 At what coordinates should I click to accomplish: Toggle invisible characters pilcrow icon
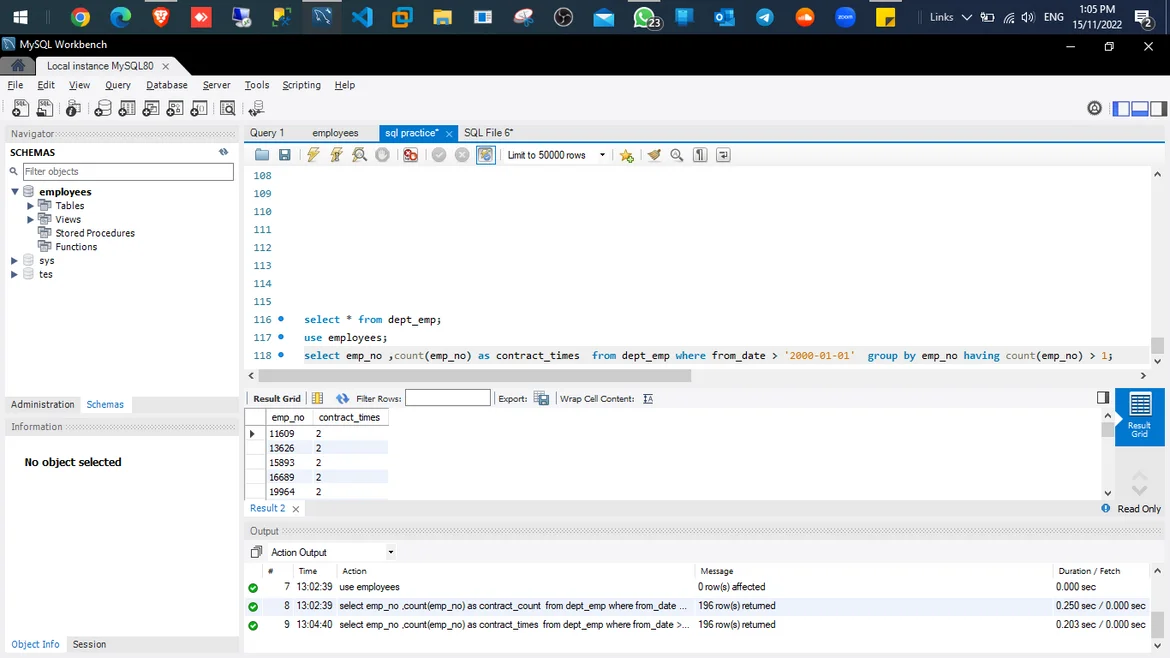click(700, 155)
